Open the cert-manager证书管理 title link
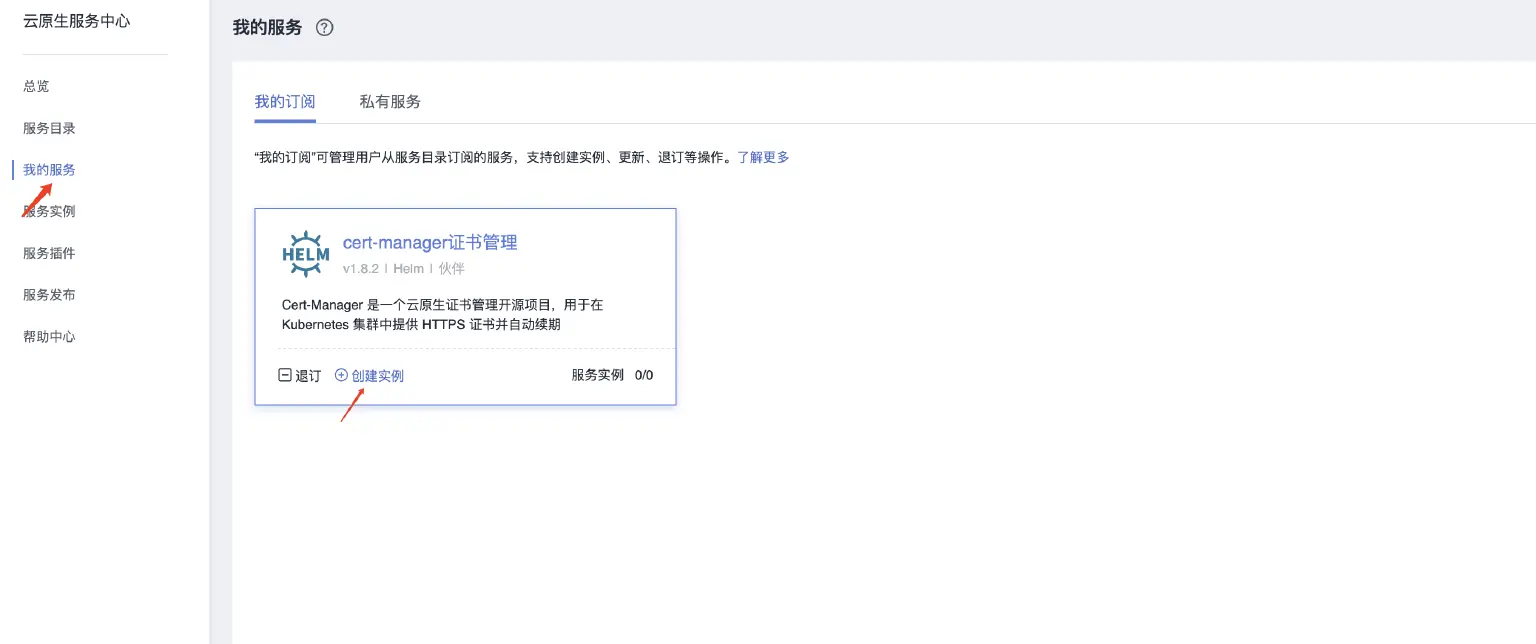The image size is (1536, 644). coord(430,243)
